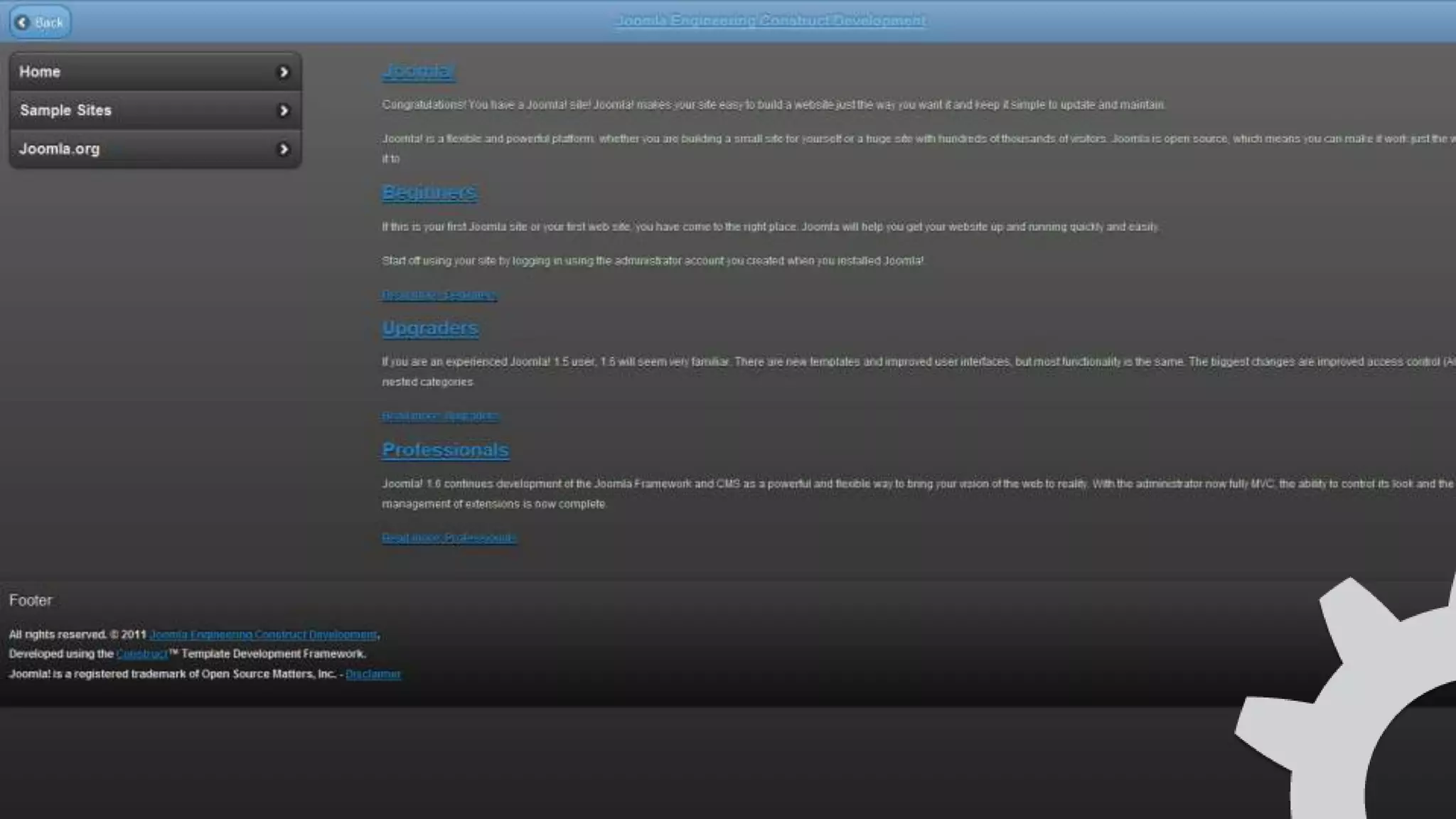
Task: Open the Joomla! article heading
Action: (x=418, y=71)
